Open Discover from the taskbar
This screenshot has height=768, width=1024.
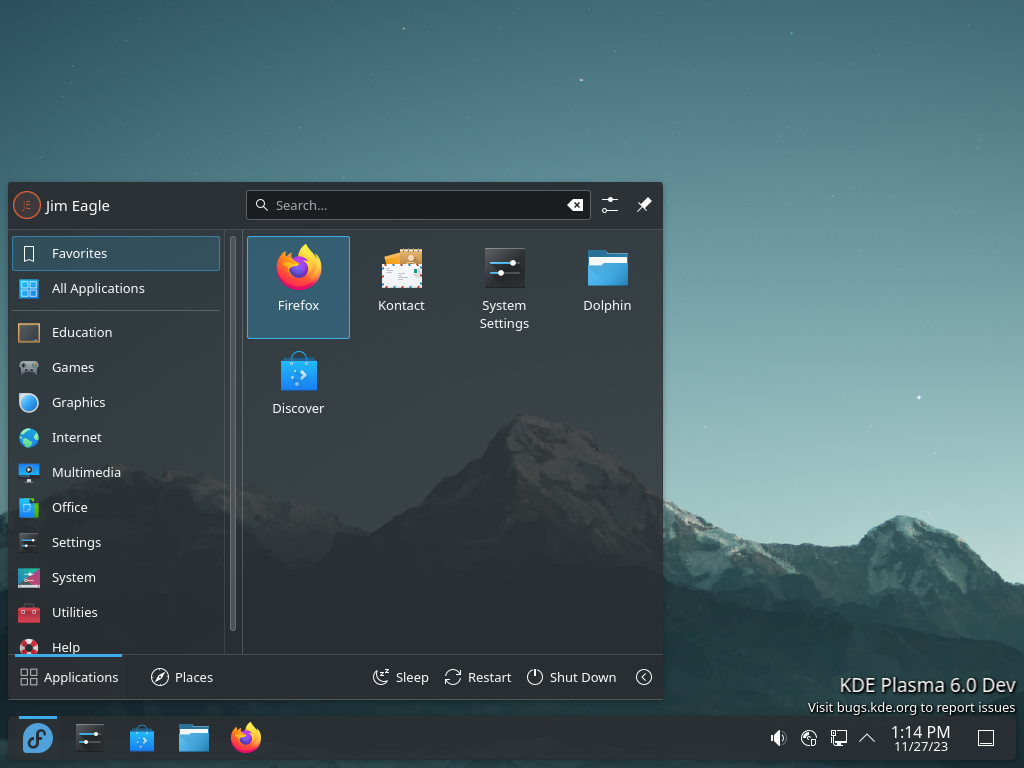point(142,739)
